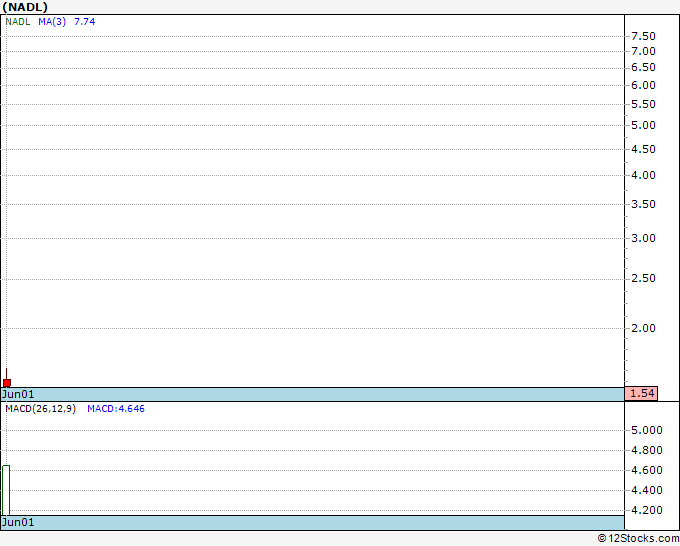Click the MACD(26,12,9) indicator label
Screen dimensions: 680x546
tap(41, 409)
